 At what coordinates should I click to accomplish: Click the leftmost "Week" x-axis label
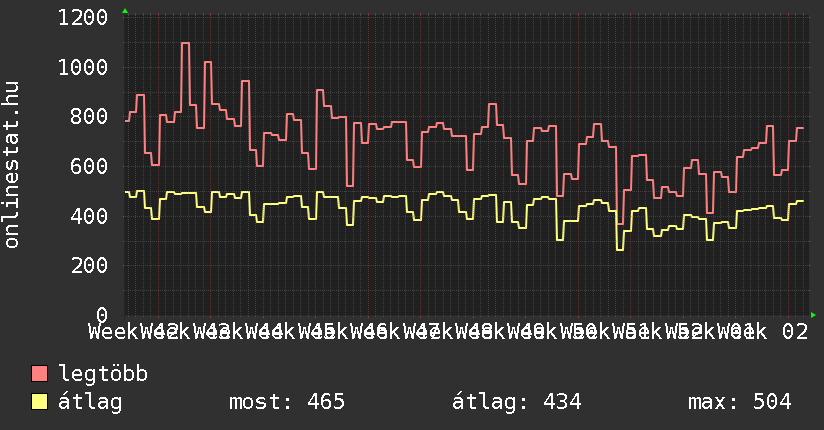tap(112, 331)
